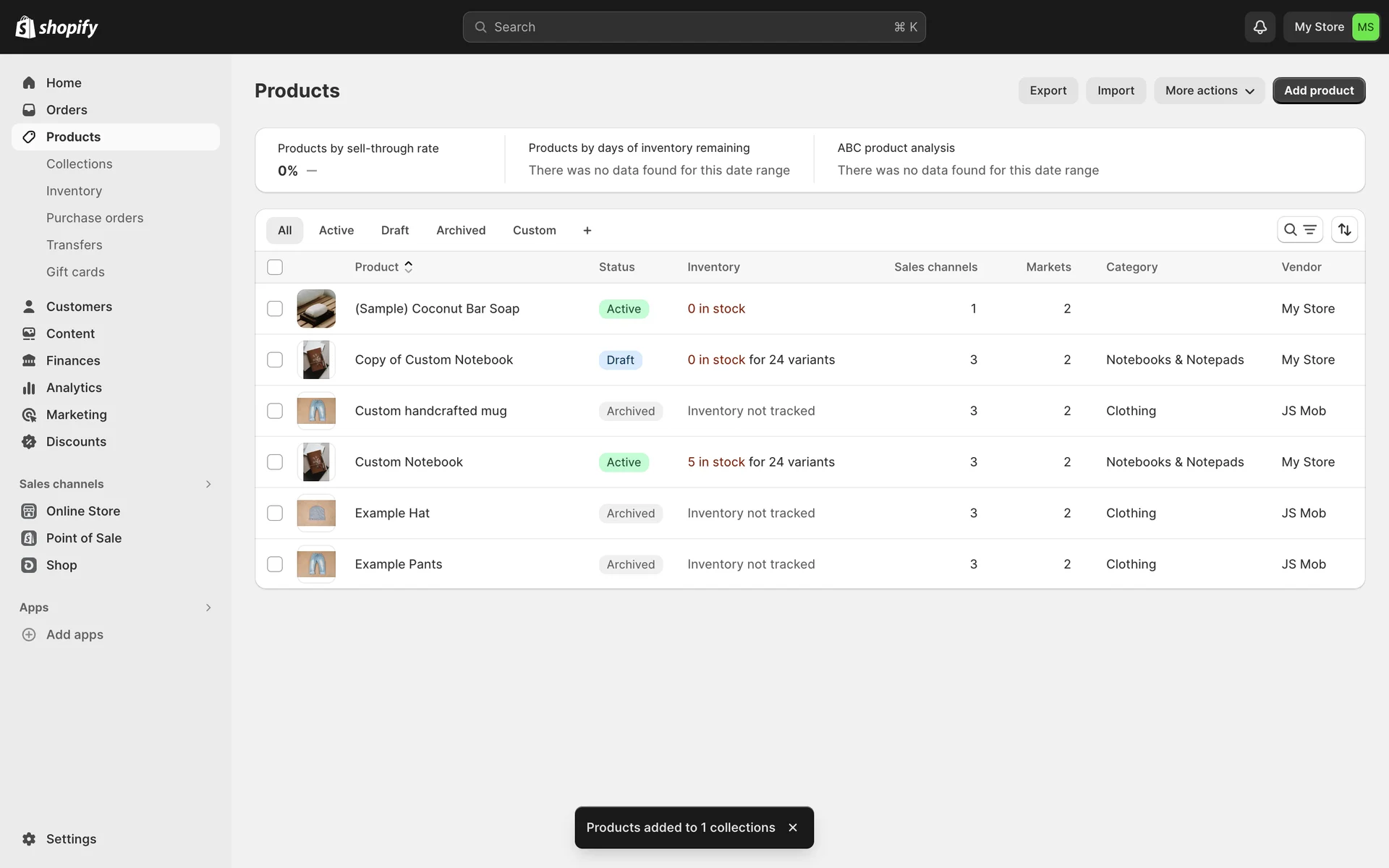This screenshot has height=868, width=1389.
Task: Click the notifications bell icon
Action: 1260,27
